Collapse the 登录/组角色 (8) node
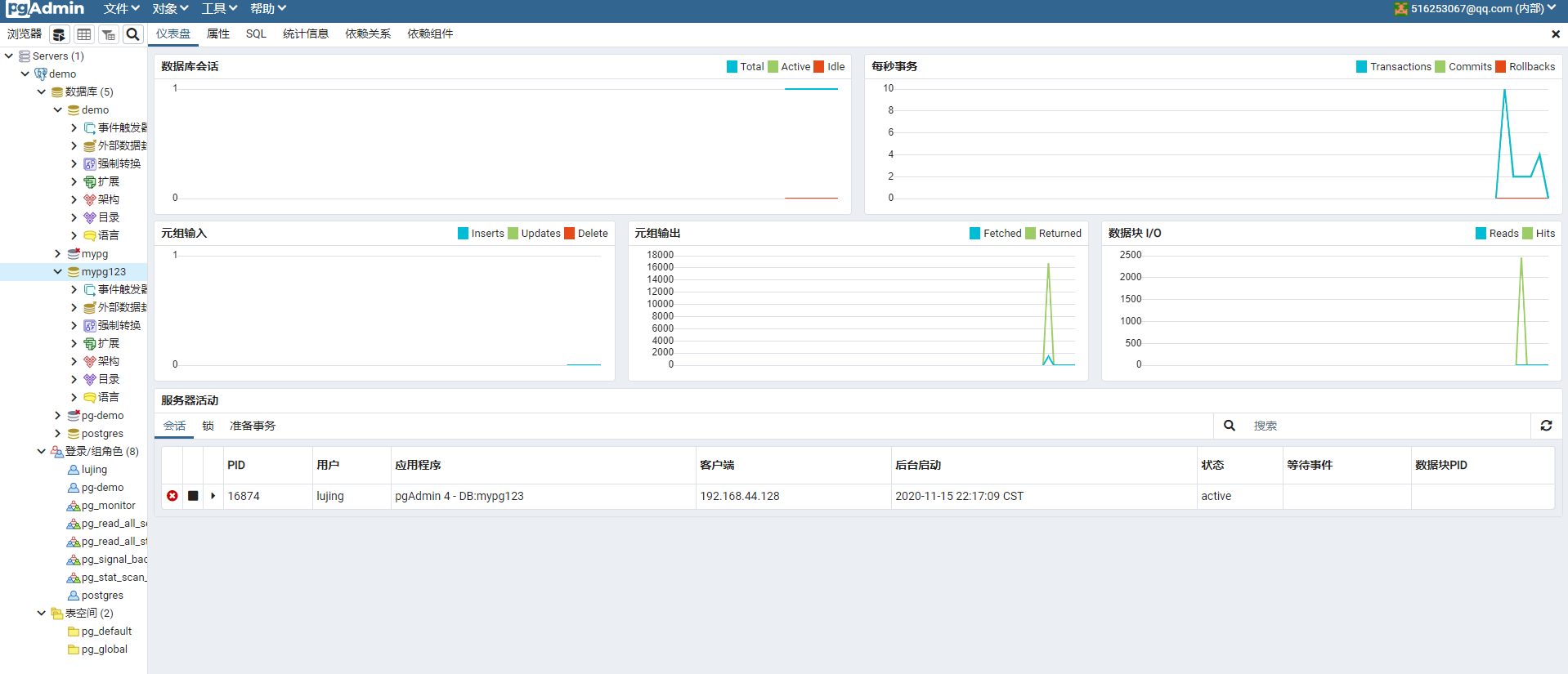The image size is (1568, 674). click(x=42, y=452)
